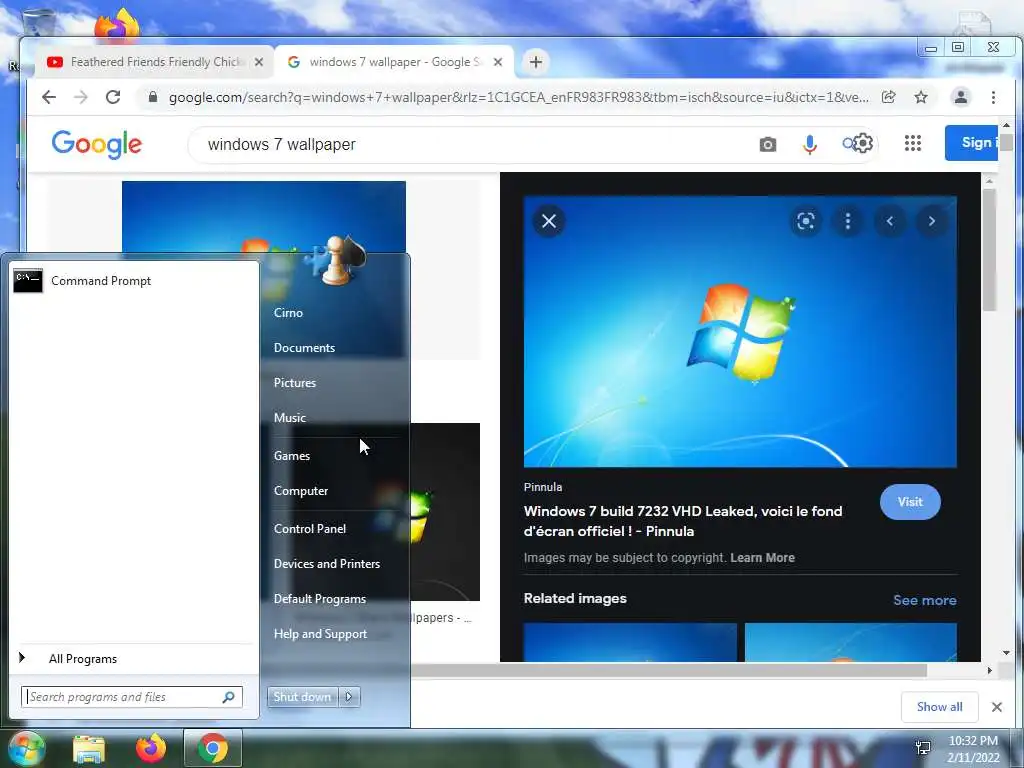Click the address bar URL
The image size is (1024, 768).
pos(519,97)
